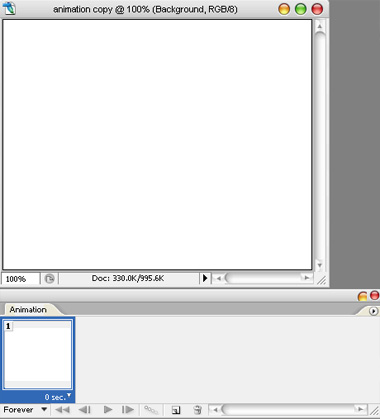This screenshot has width=380, height=419.
Task: Click the document icon in the title bar
Action: point(10,9)
